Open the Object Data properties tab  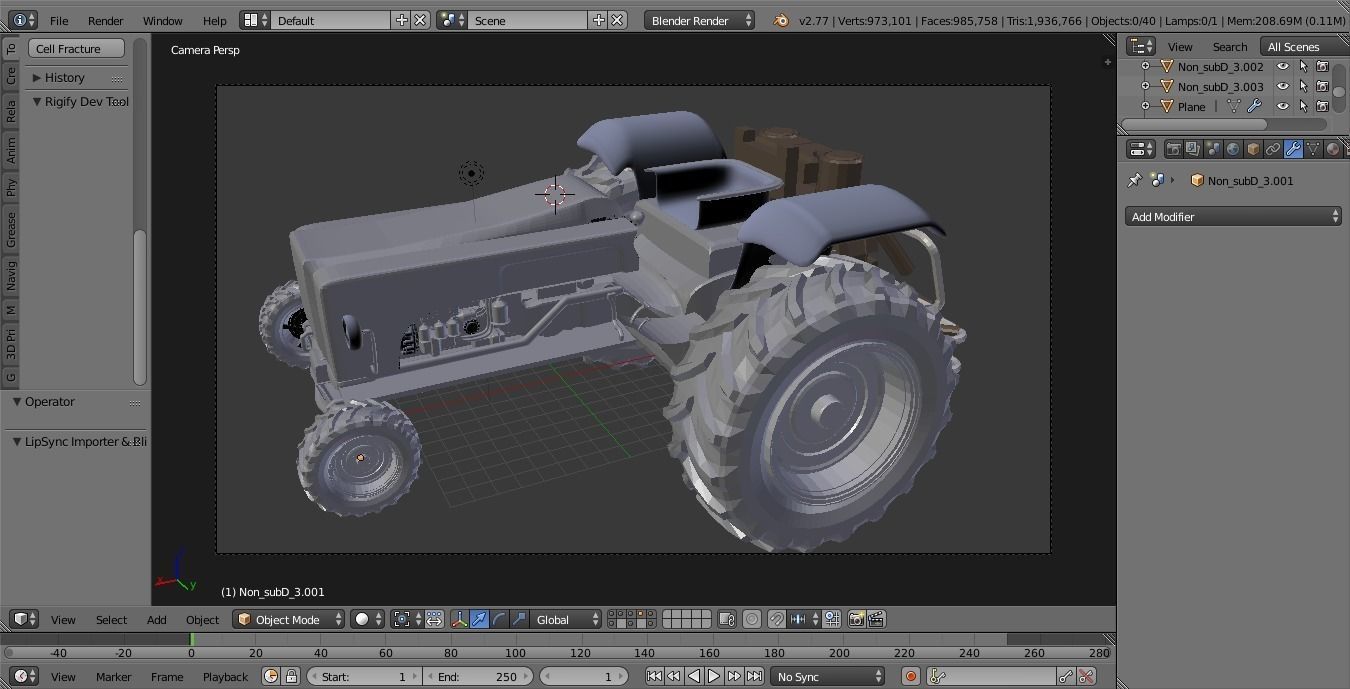(x=1313, y=149)
